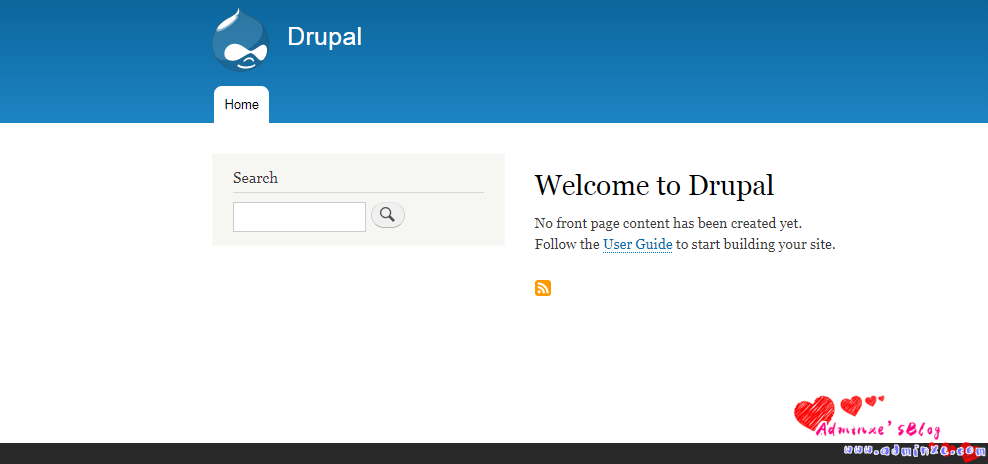Click the Drupal site name
This screenshot has width=988, height=464.
pos(325,37)
